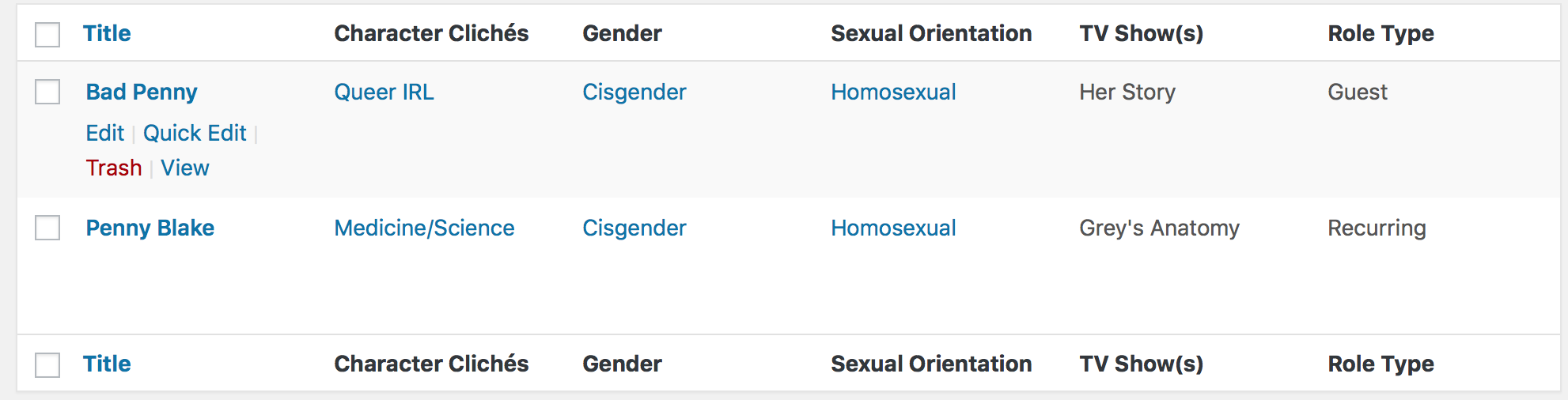Viewport: 1568px width, 400px height.
Task: Open the Penny Blake character title
Action: pyautogui.click(x=150, y=228)
